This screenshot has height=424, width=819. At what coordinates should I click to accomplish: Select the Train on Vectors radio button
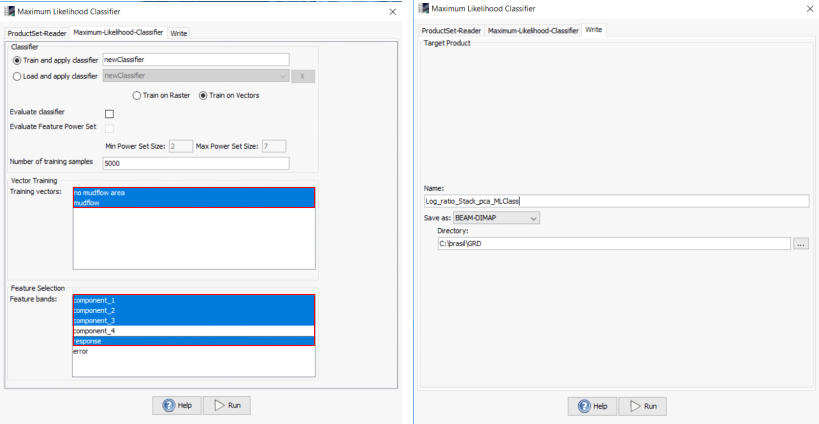pos(204,96)
